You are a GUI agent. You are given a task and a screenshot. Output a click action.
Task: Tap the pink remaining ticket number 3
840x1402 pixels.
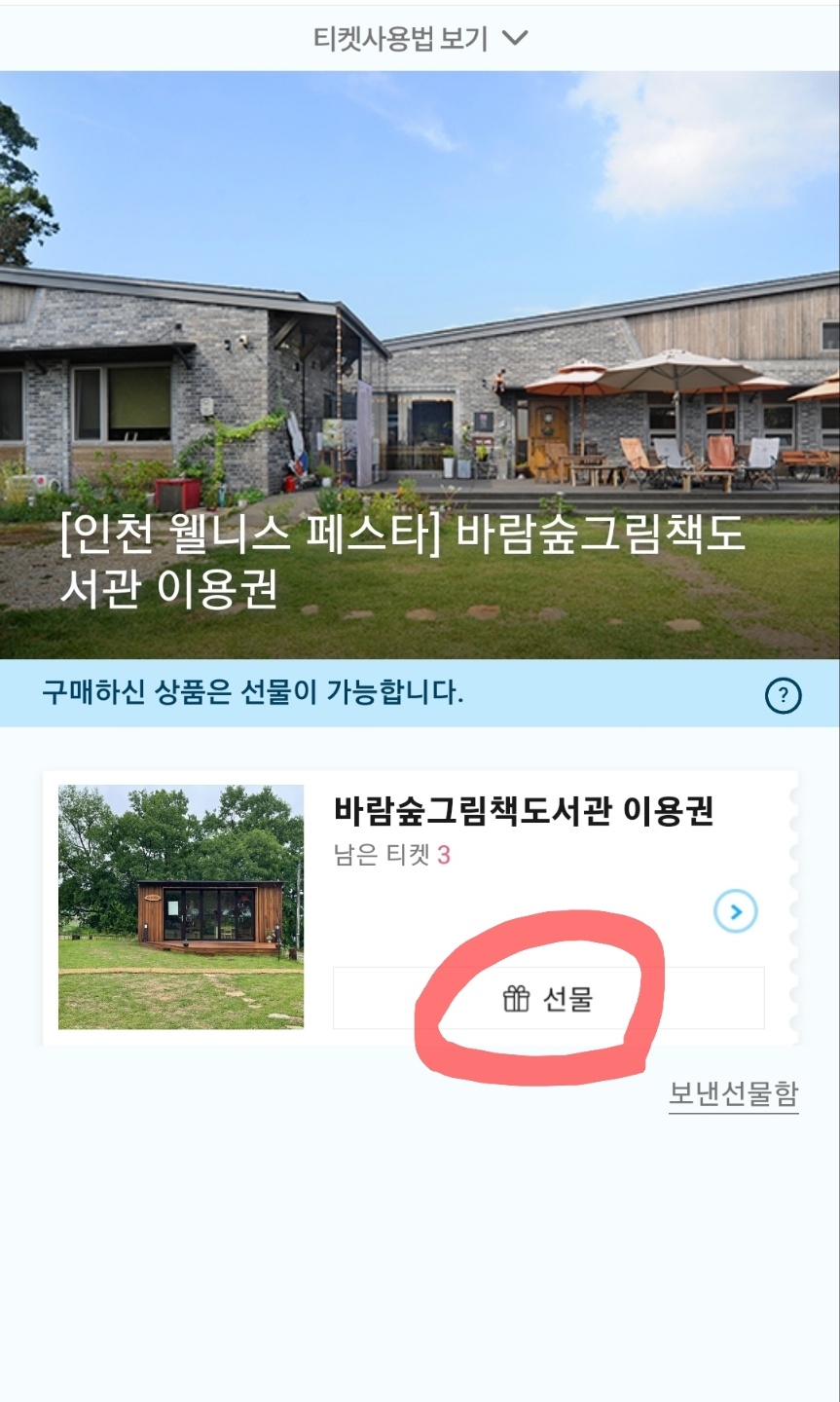444,855
